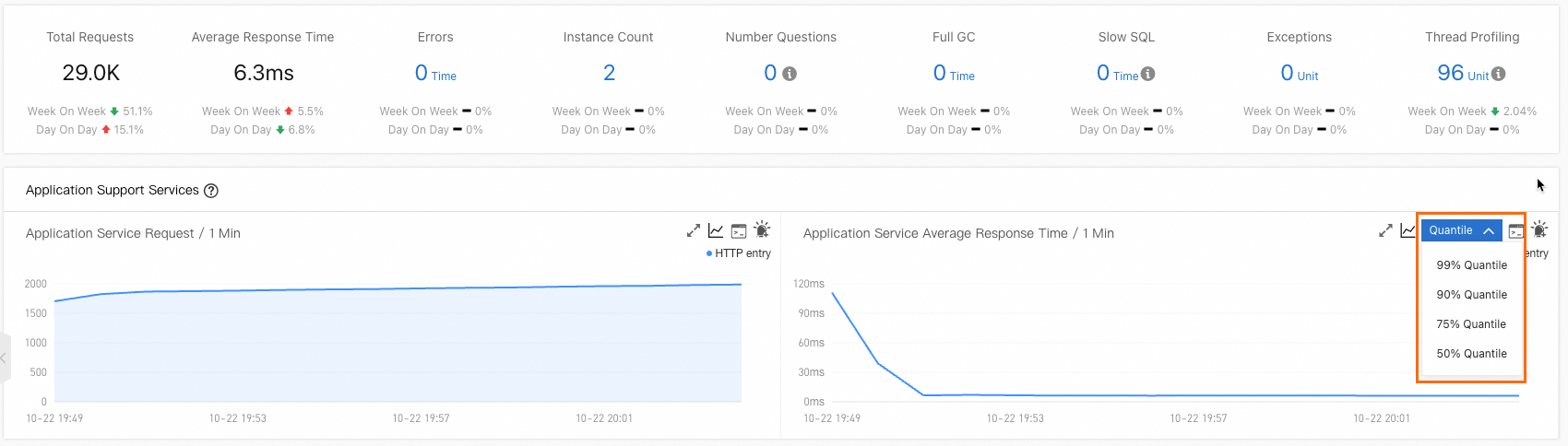Select 90% Quantile option
The width and height of the screenshot is (1568, 446).
tap(1472, 295)
